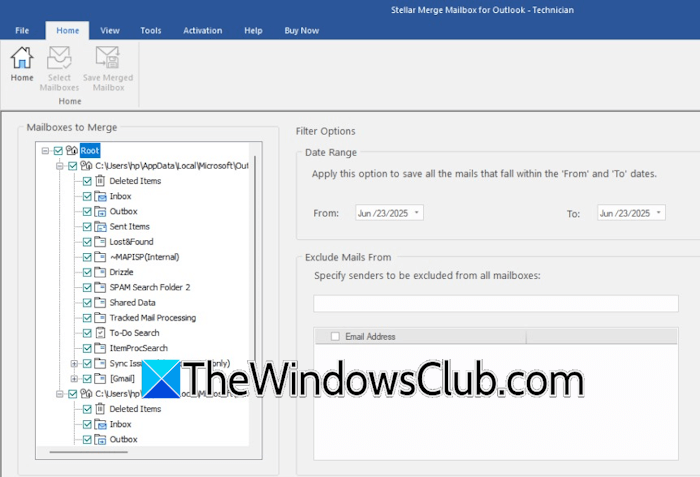This screenshot has width=700, height=477.
Task: Uncheck the first Outbox checkbox
Action: point(87,211)
